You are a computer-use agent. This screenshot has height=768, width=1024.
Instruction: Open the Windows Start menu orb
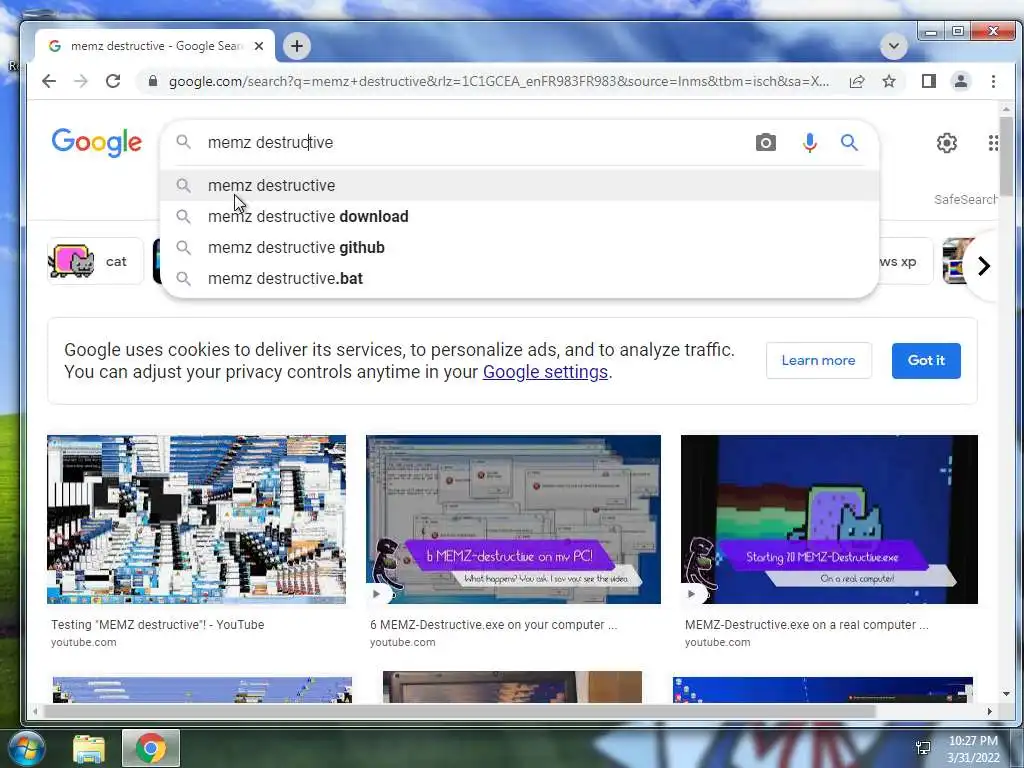click(25, 748)
